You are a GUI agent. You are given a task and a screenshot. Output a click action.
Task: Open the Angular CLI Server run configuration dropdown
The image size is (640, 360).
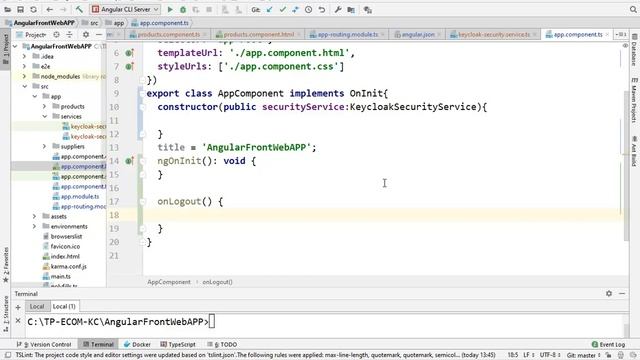125,9
